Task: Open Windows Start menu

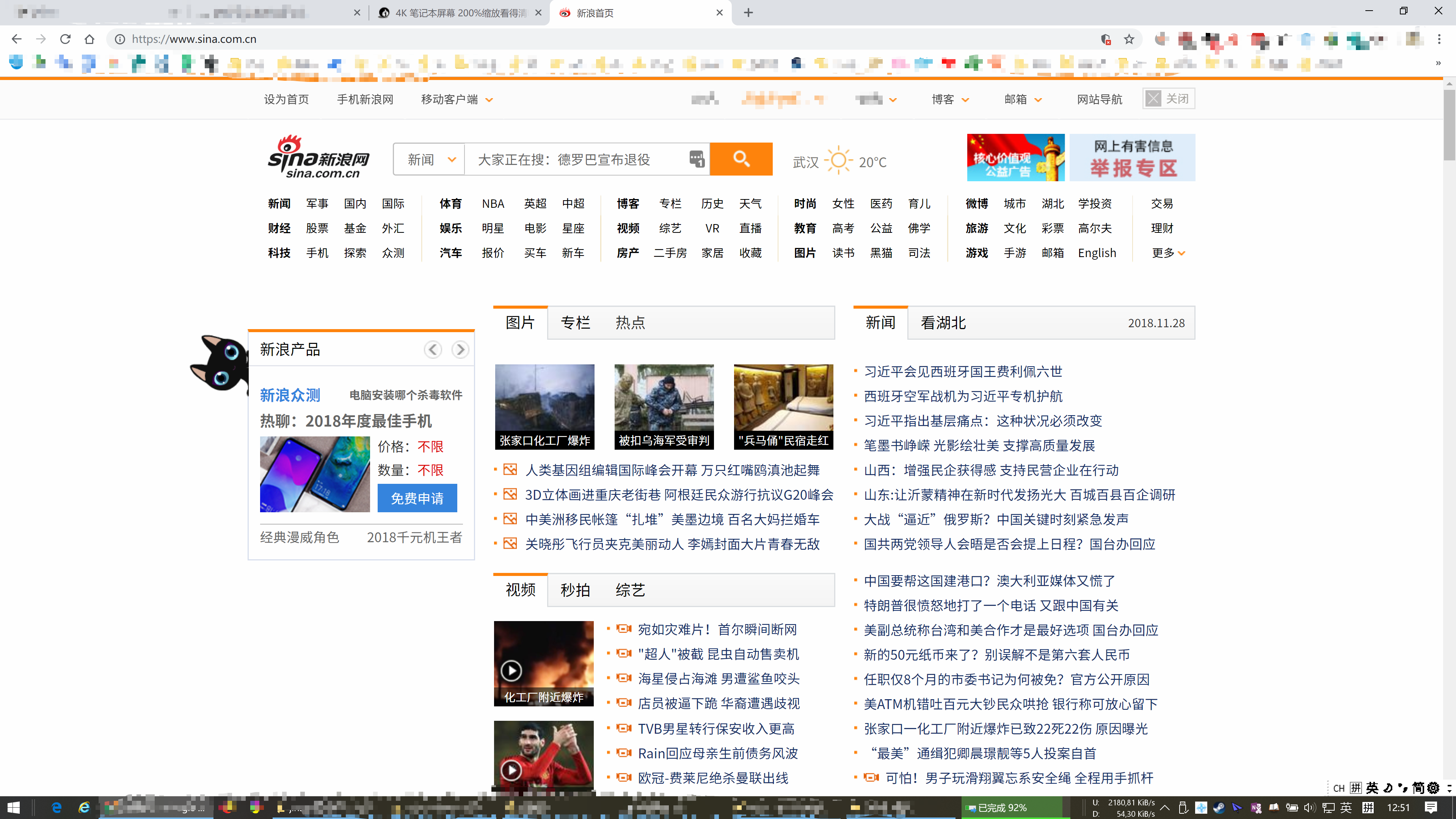Action: tap(14, 808)
